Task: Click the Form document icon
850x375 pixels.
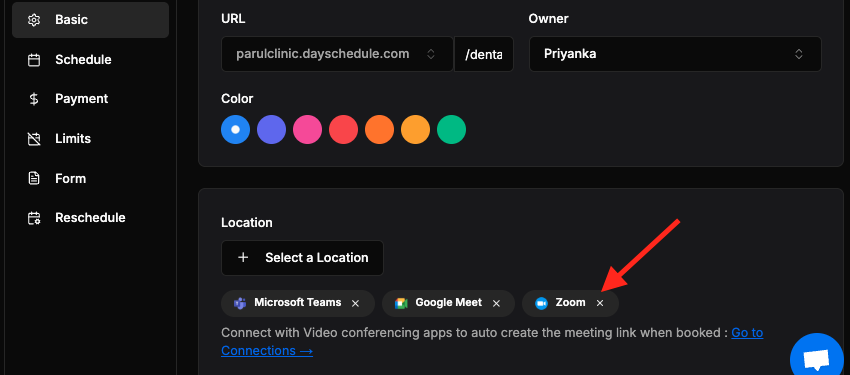Action: click(x=34, y=178)
